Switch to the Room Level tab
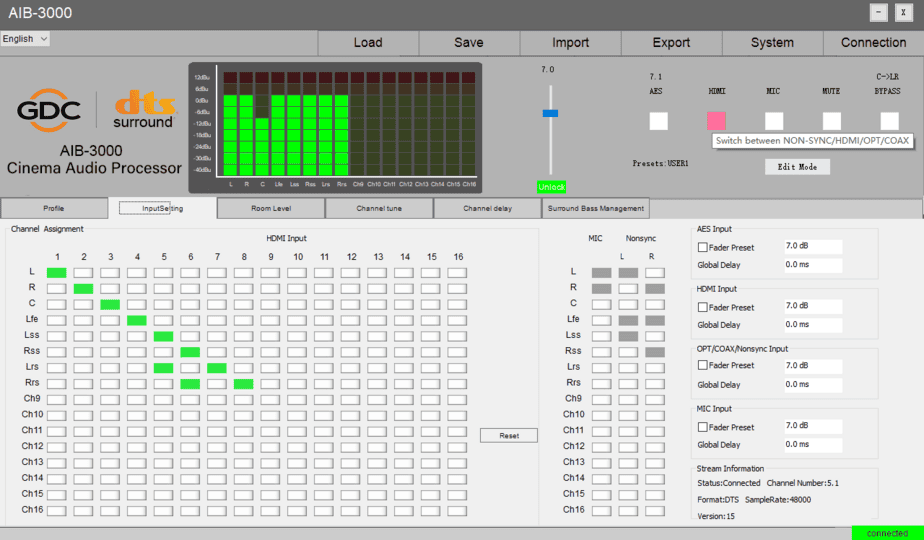 point(271,208)
